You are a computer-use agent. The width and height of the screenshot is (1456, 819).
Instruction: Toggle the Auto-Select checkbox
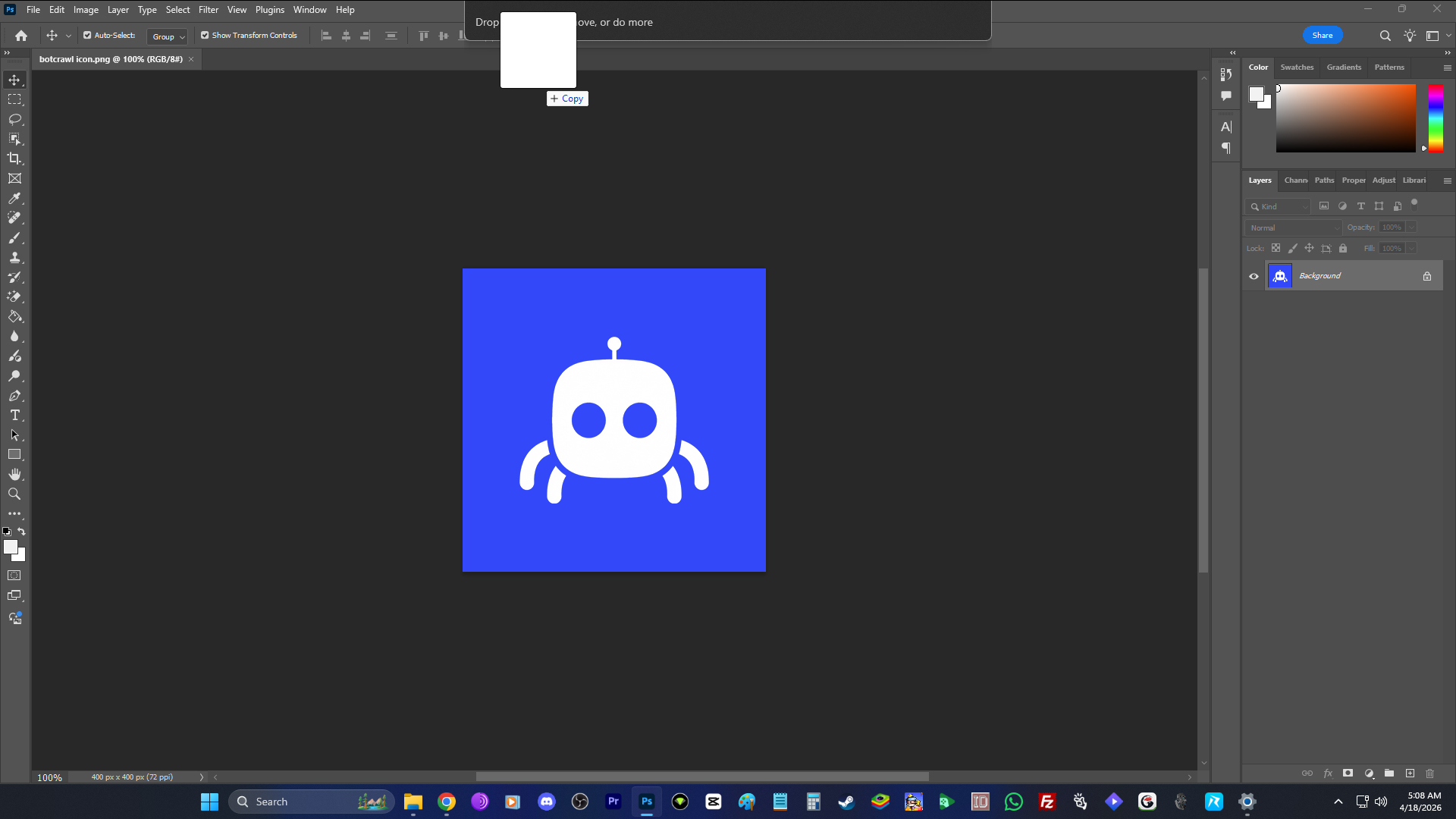tap(87, 36)
